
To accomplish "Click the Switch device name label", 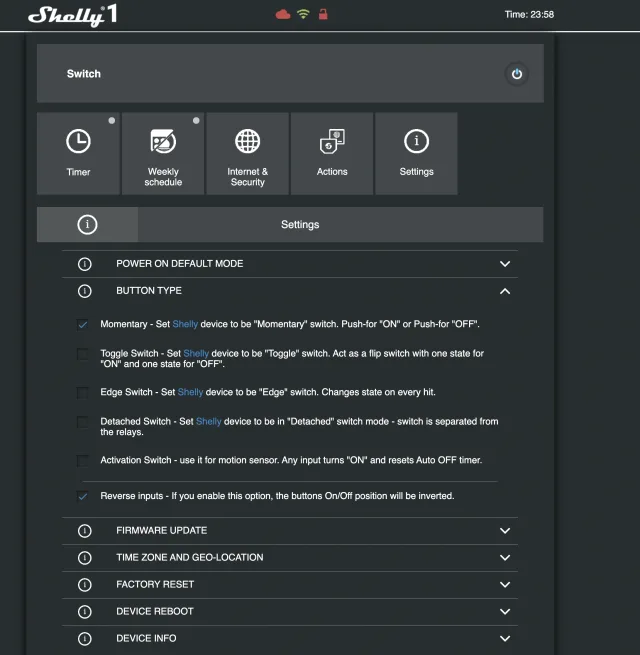I will (x=84, y=74).
